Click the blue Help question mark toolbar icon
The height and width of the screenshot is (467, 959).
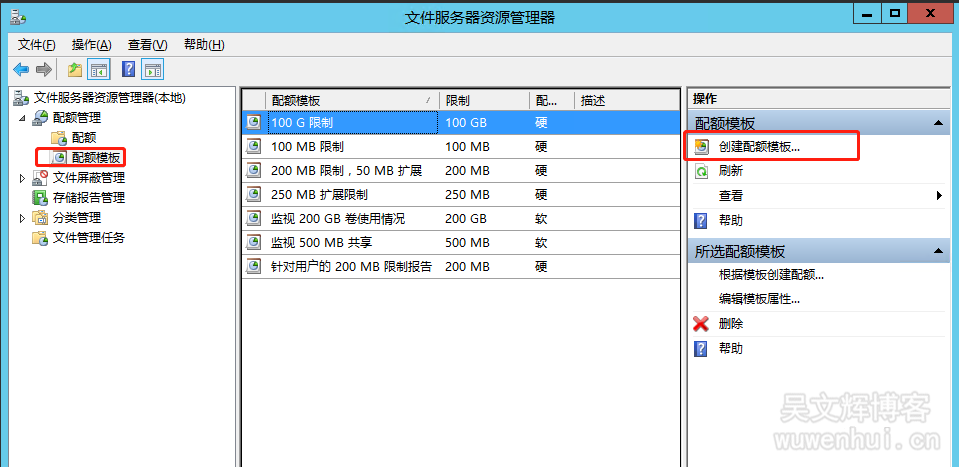click(128, 69)
